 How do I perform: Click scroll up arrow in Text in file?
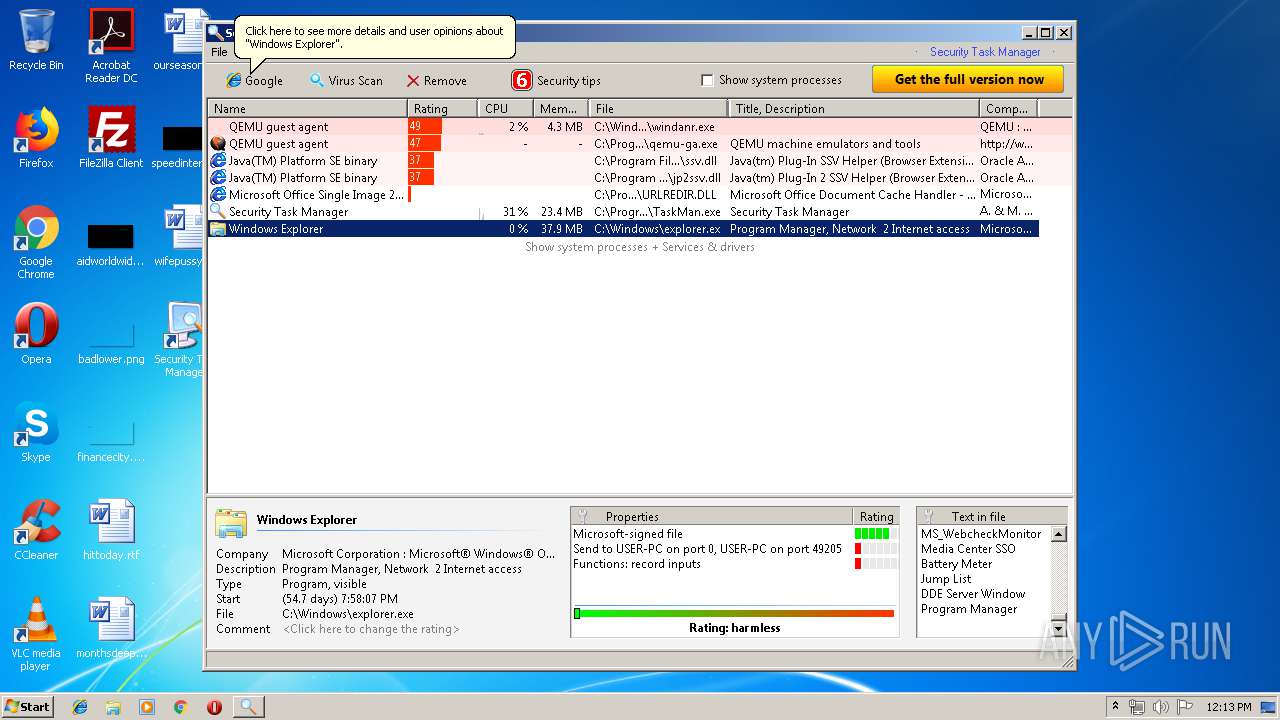click(1058, 534)
